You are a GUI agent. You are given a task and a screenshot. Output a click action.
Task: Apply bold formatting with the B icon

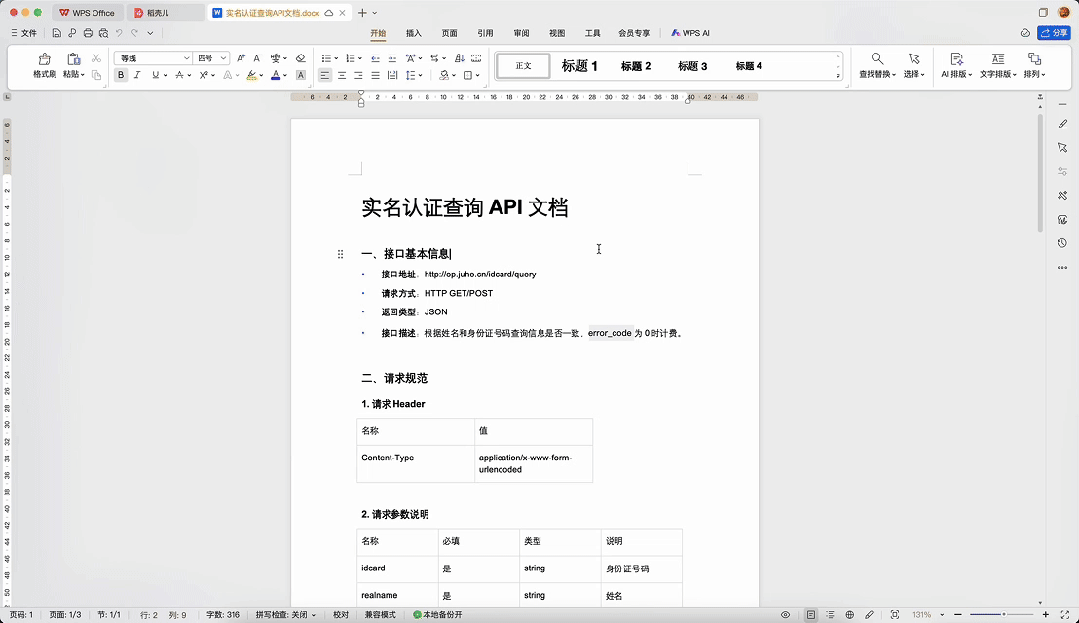point(120,75)
